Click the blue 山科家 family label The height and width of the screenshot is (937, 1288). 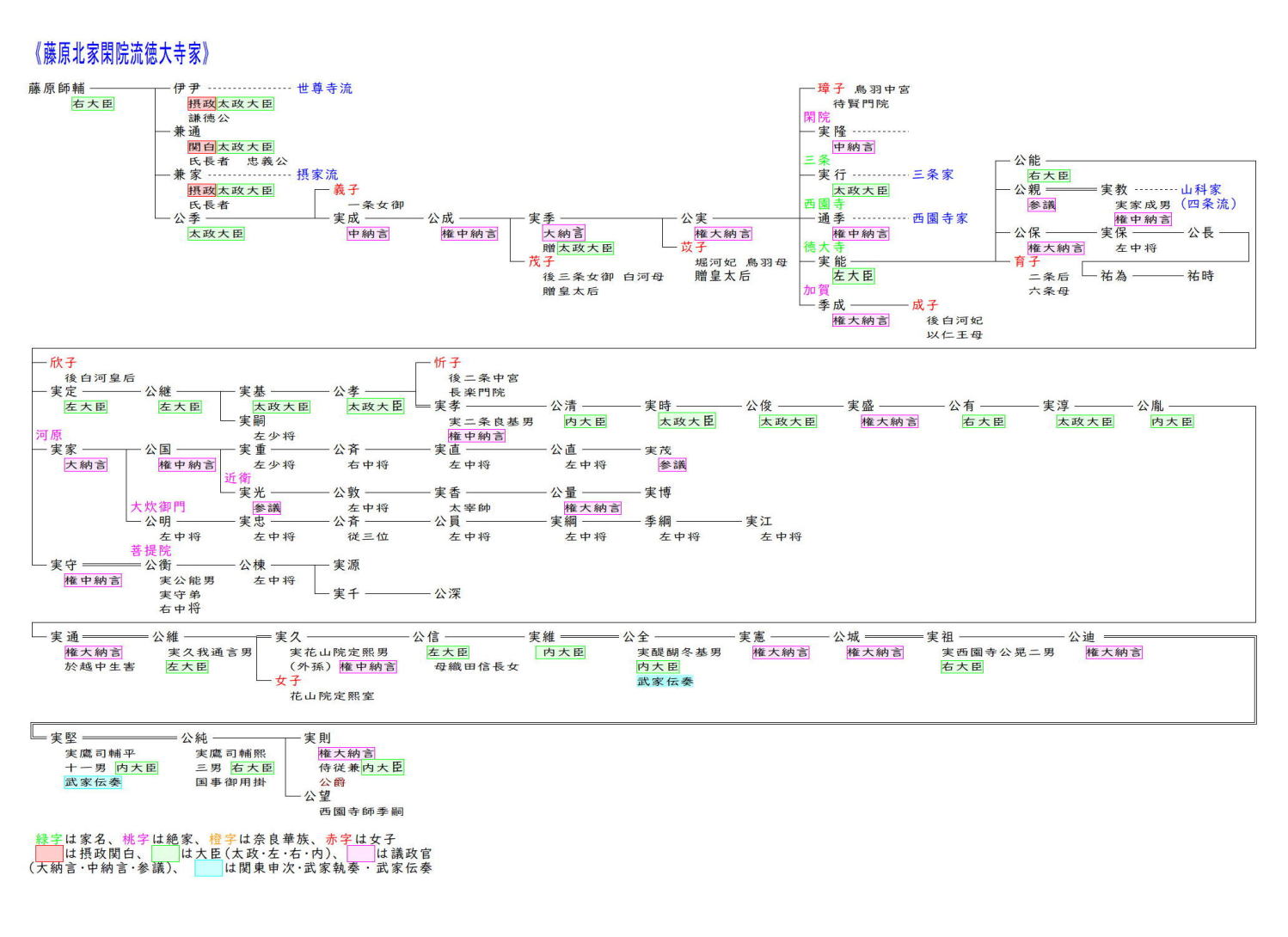point(1200,189)
